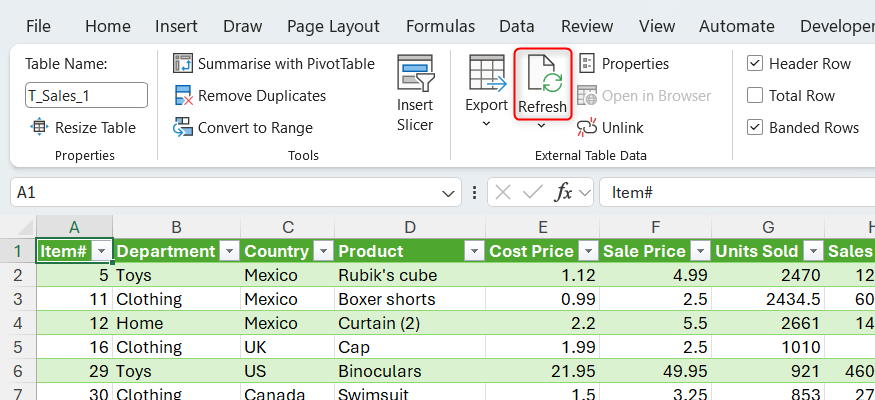Expand the Name Box dropdown arrow
875x400 pixels.
click(x=448, y=194)
